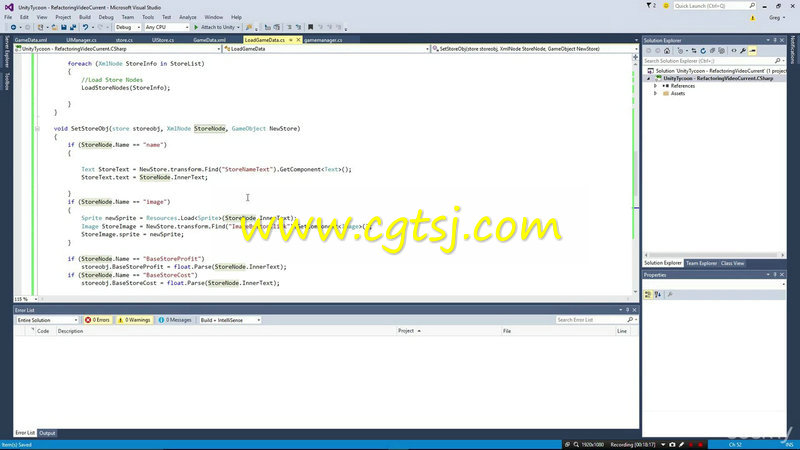This screenshot has height=450, width=800.
Task: Click Solution Explorer Refresh icon
Action: [x=703, y=51]
